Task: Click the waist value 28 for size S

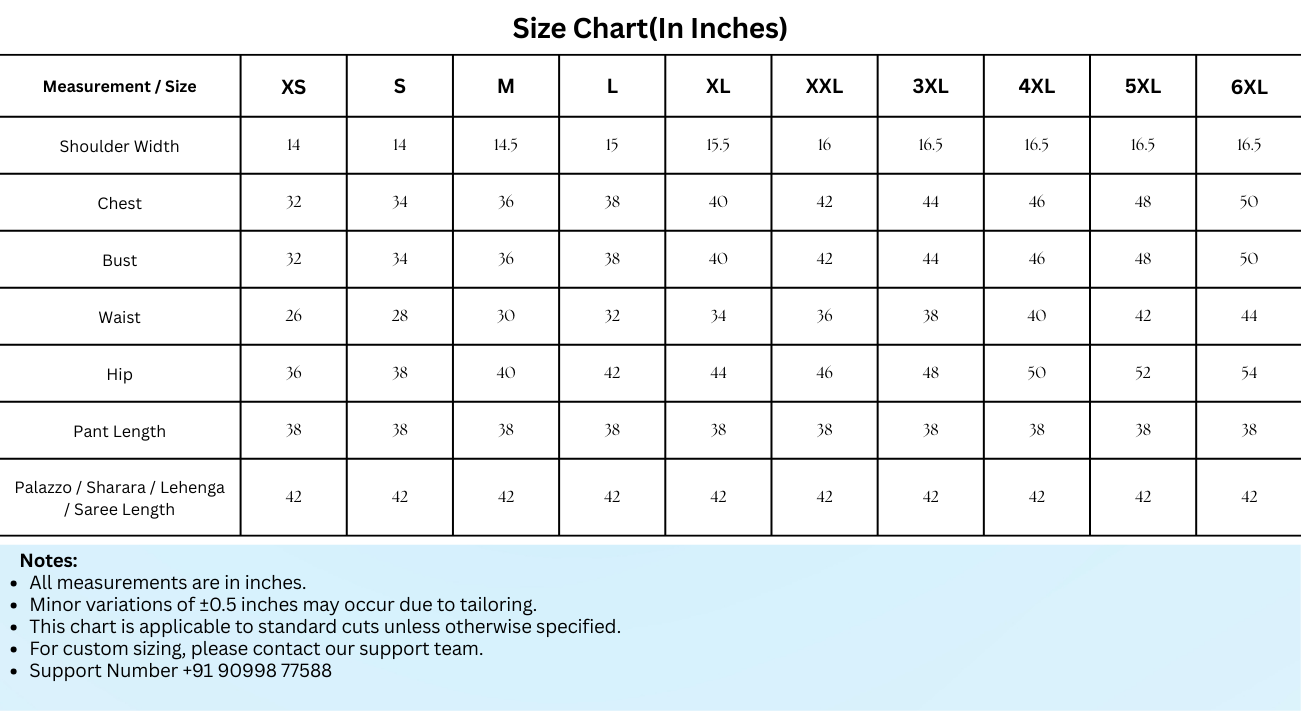Action: (x=400, y=316)
